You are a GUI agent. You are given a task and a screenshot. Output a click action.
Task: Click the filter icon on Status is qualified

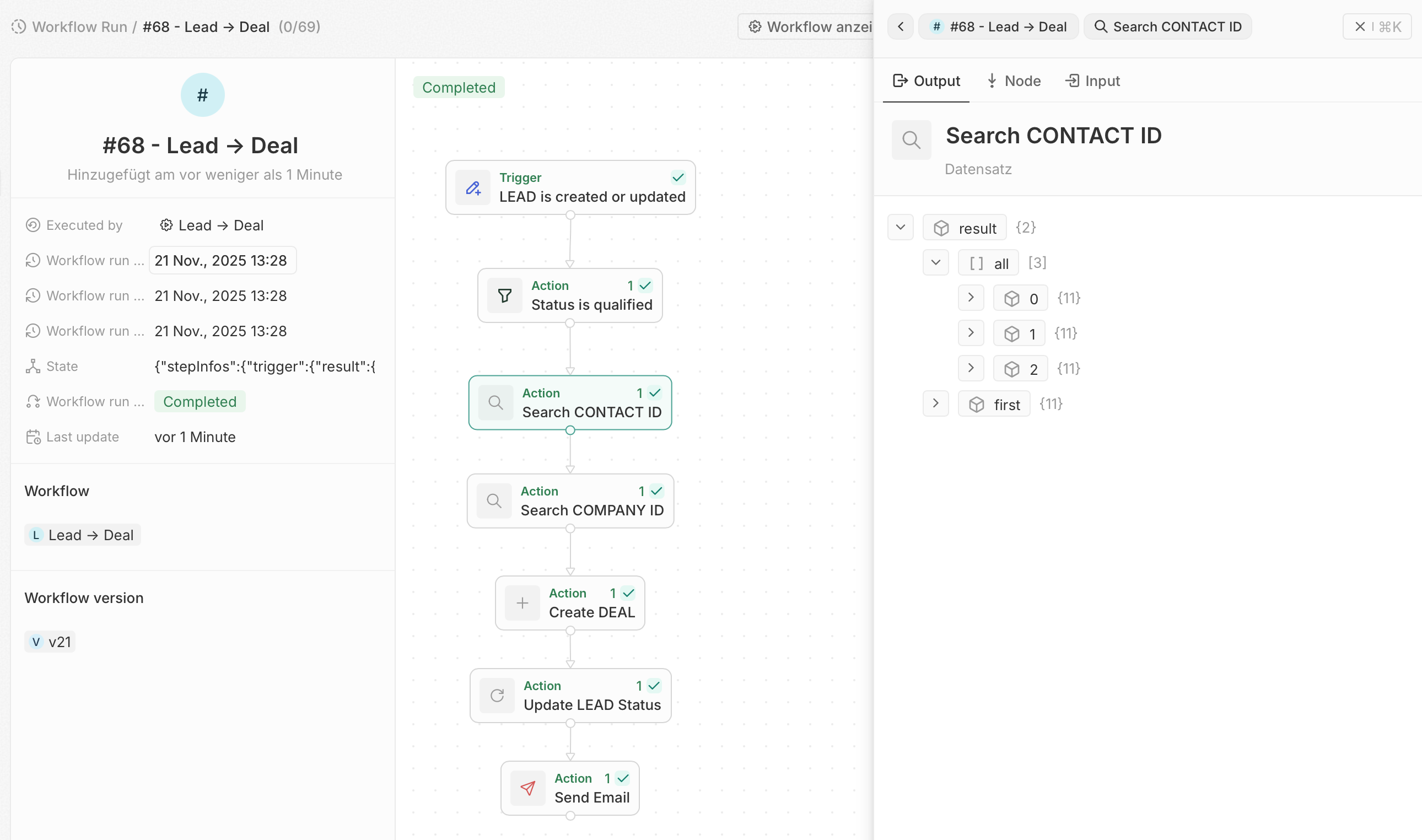click(505, 295)
